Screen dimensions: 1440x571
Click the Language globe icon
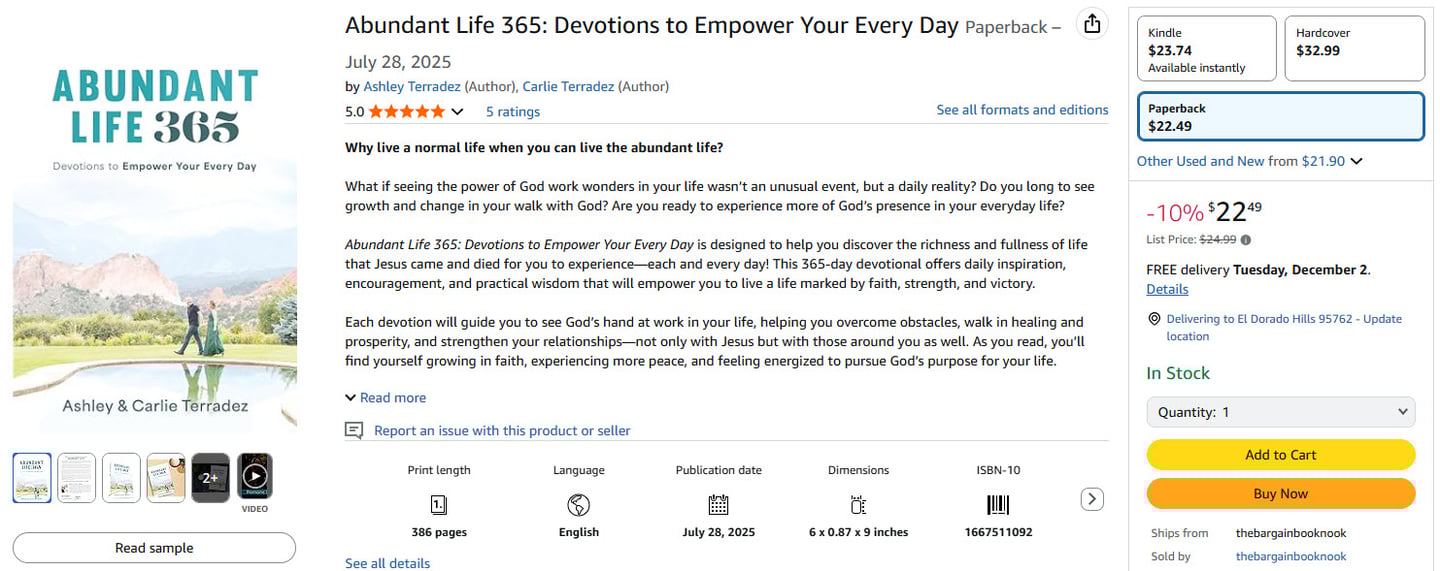(x=578, y=504)
